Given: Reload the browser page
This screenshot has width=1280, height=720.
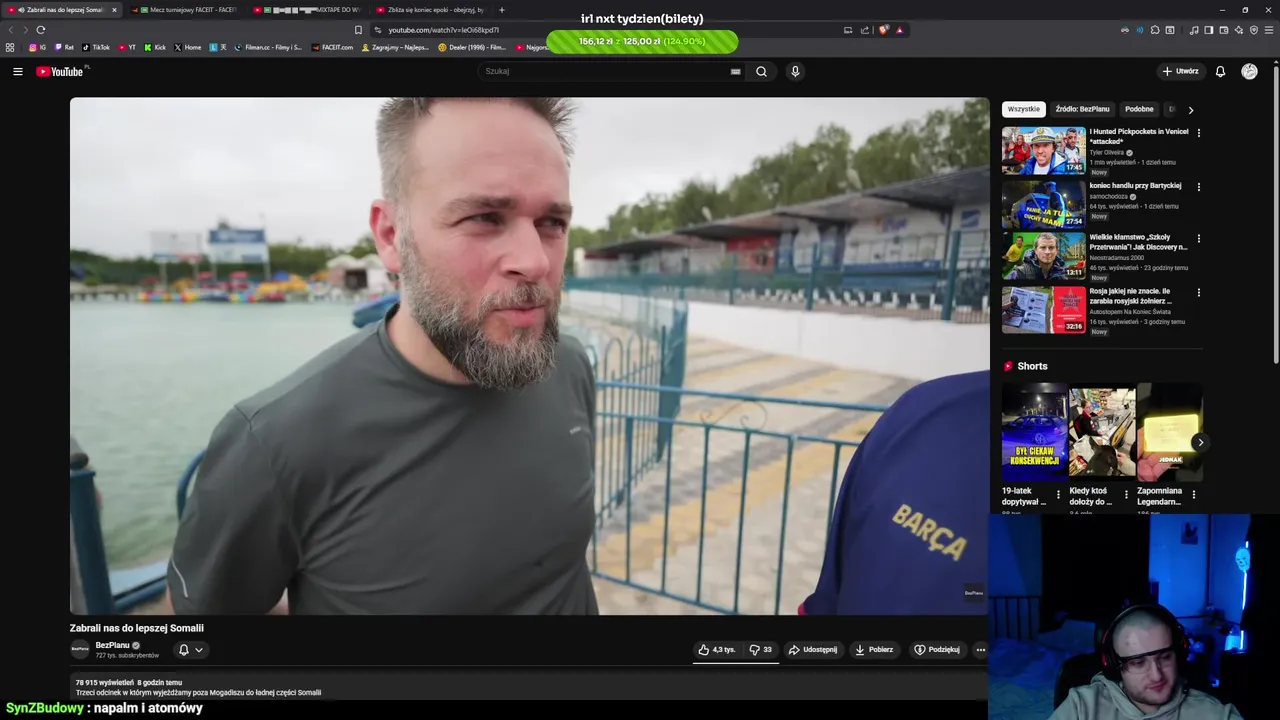Looking at the screenshot, I should pyautogui.click(x=41, y=30).
